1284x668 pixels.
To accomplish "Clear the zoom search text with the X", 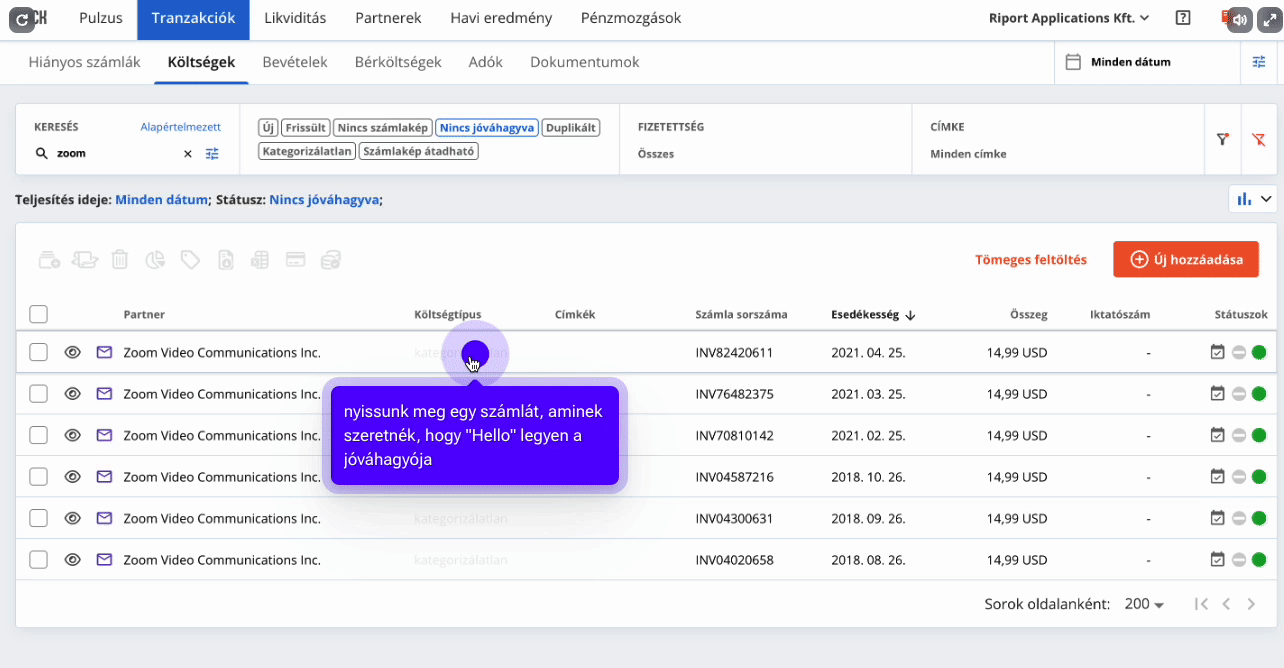I will pyautogui.click(x=187, y=154).
